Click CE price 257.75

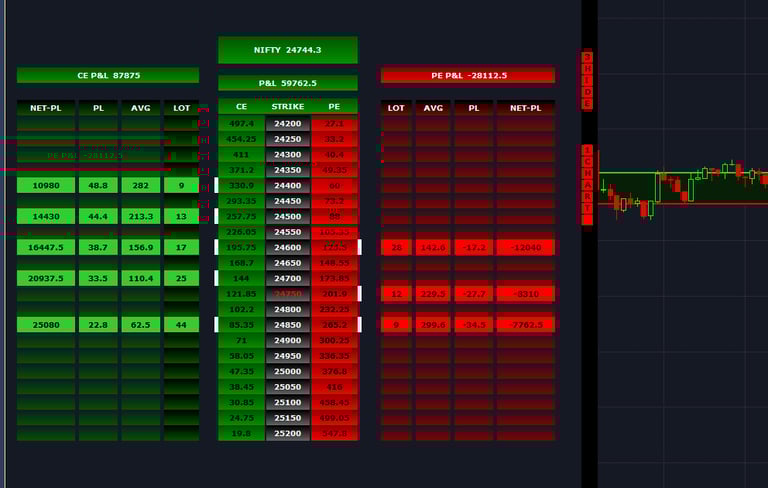(x=241, y=217)
